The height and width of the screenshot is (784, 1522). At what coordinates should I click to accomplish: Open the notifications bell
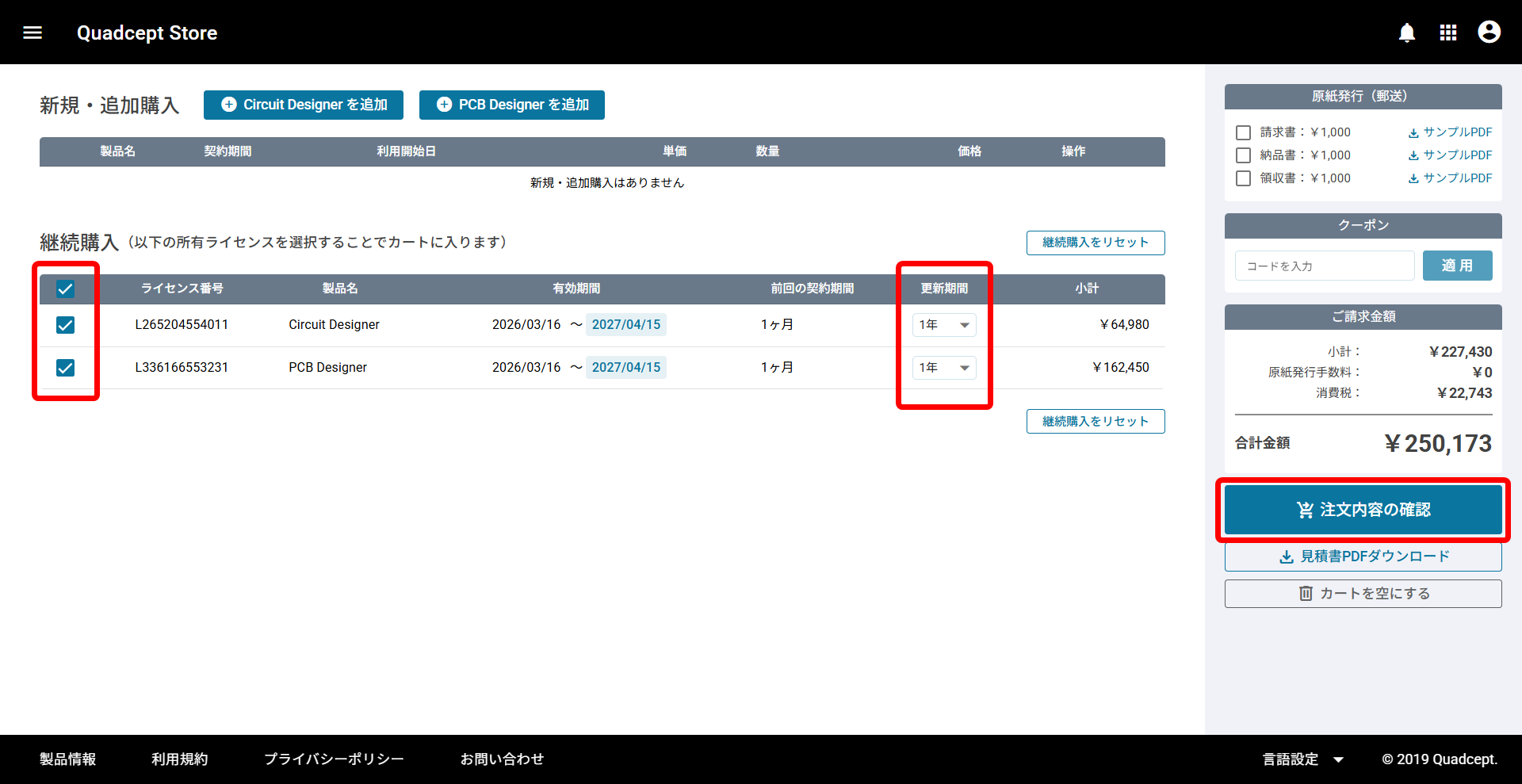(1406, 33)
